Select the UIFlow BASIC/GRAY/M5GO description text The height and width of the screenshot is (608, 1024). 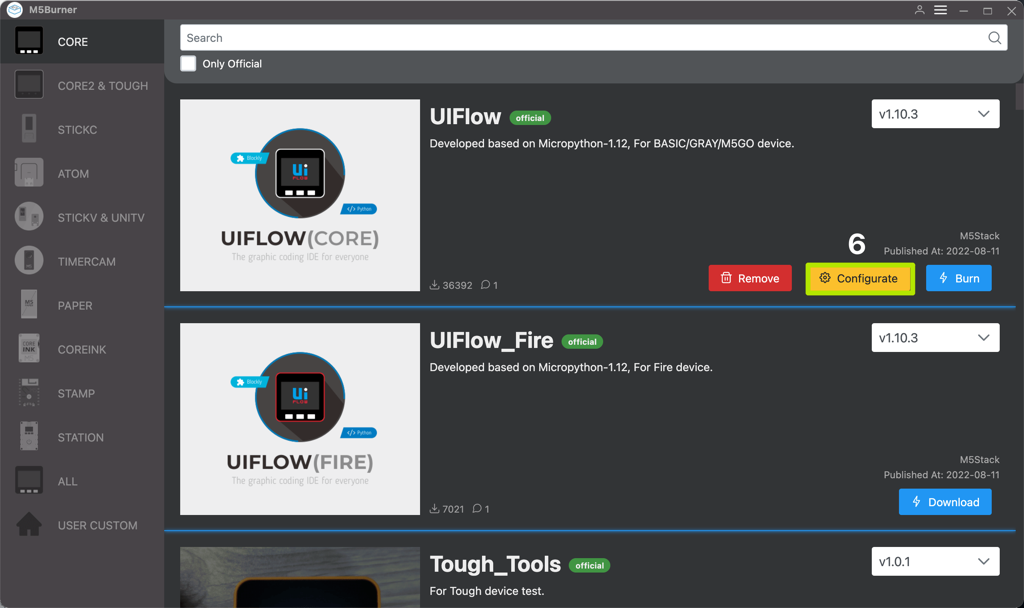pos(611,144)
